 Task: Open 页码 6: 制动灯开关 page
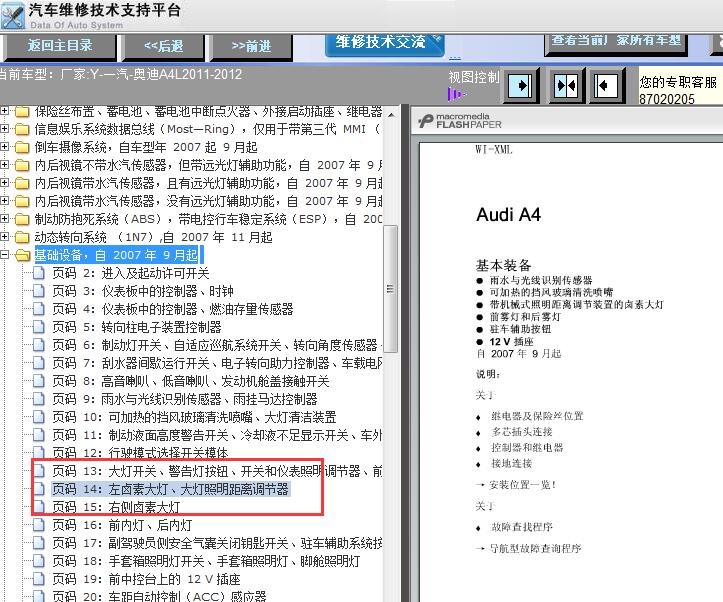click(x=217, y=345)
